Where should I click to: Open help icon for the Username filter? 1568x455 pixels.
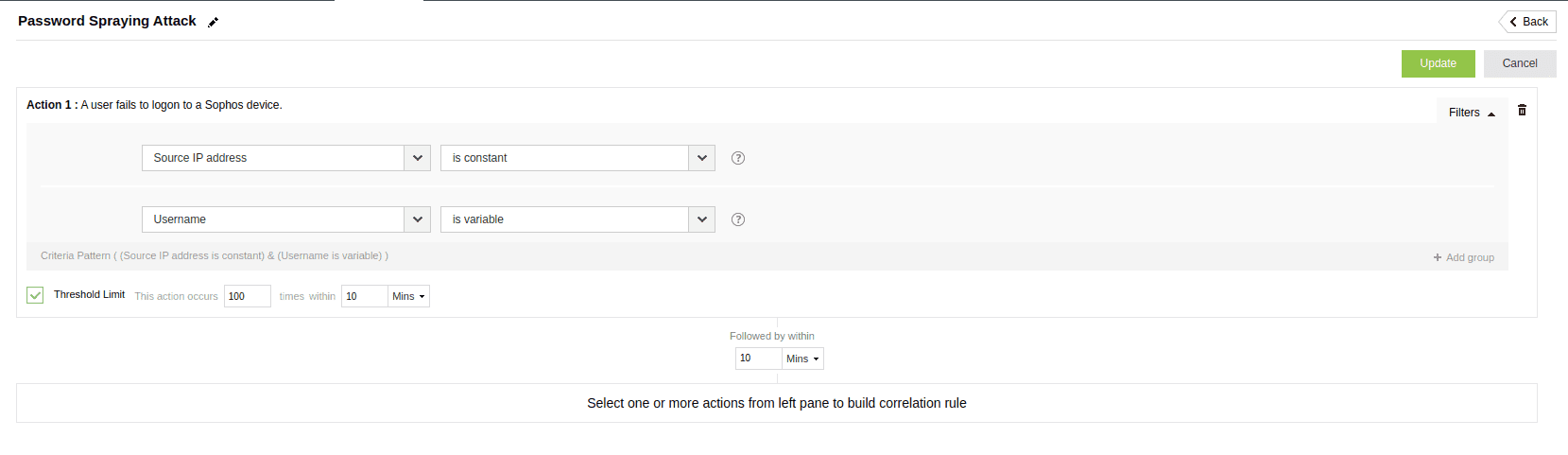pos(738,219)
